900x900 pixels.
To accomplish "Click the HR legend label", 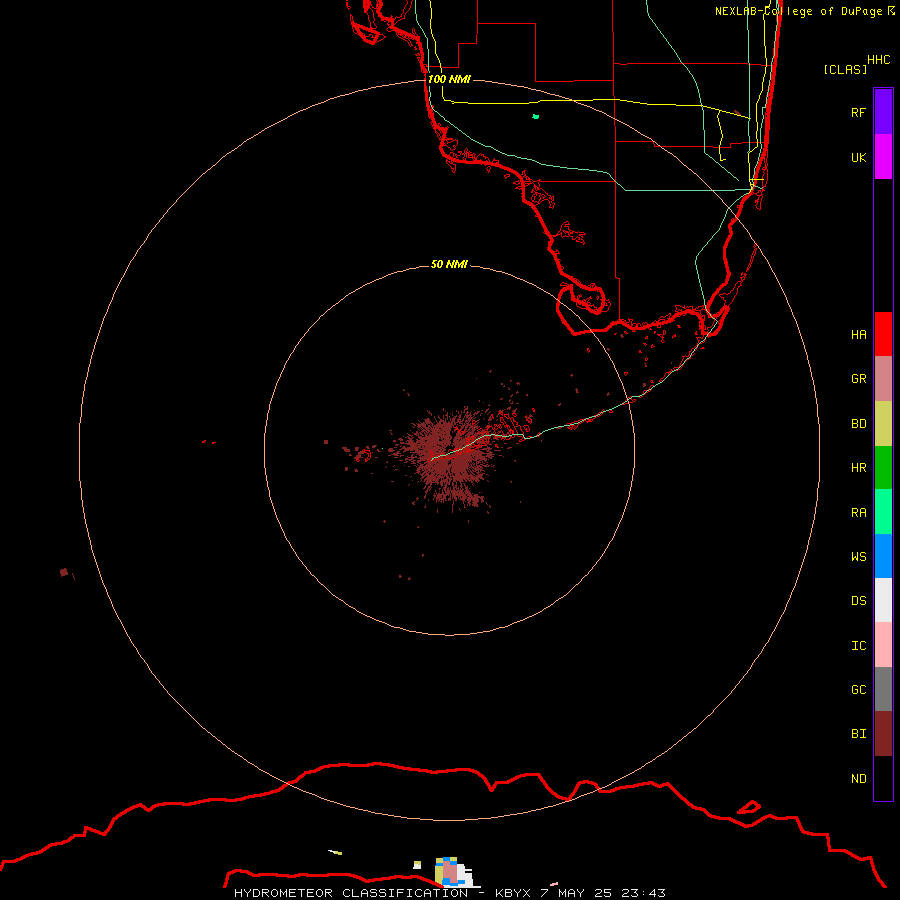I will [x=858, y=468].
